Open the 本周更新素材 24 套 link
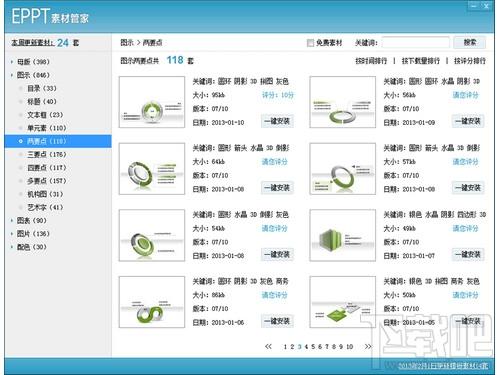The width and height of the screenshot is (500, 375). [x=45, y=43]
